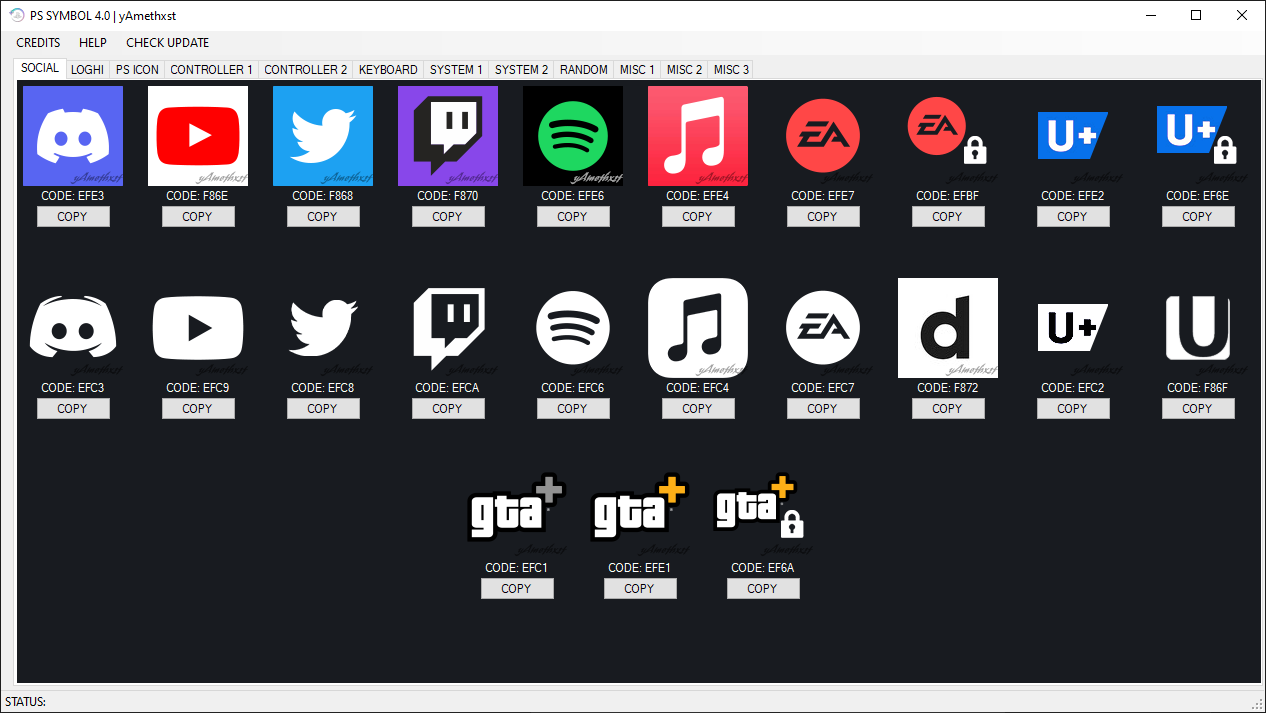This screenshot has height=713, width=1266.
Task: Click the GTA+ icon with gray plus
Action: 517,508
